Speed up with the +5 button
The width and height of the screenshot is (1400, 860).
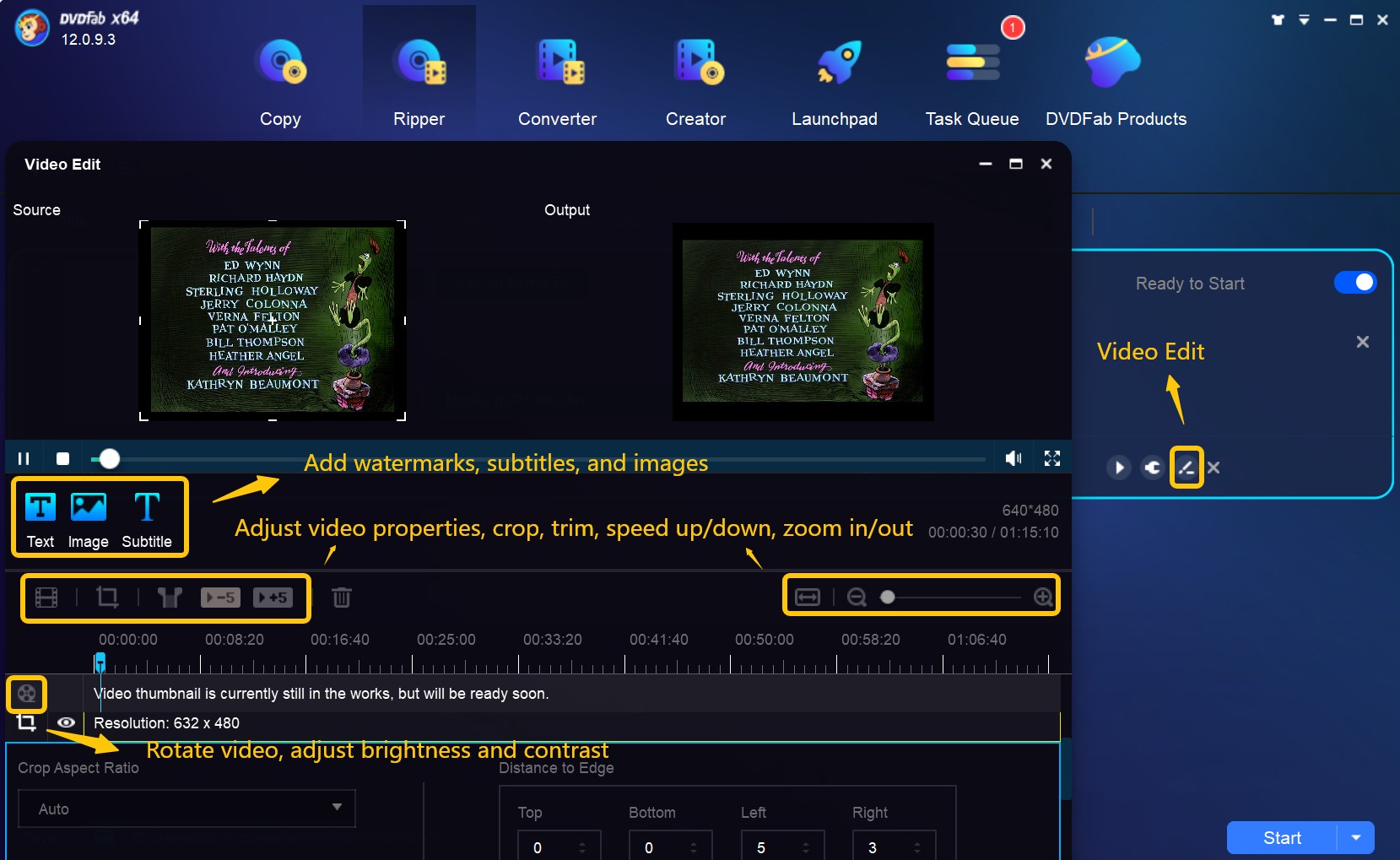pos(273,598)
